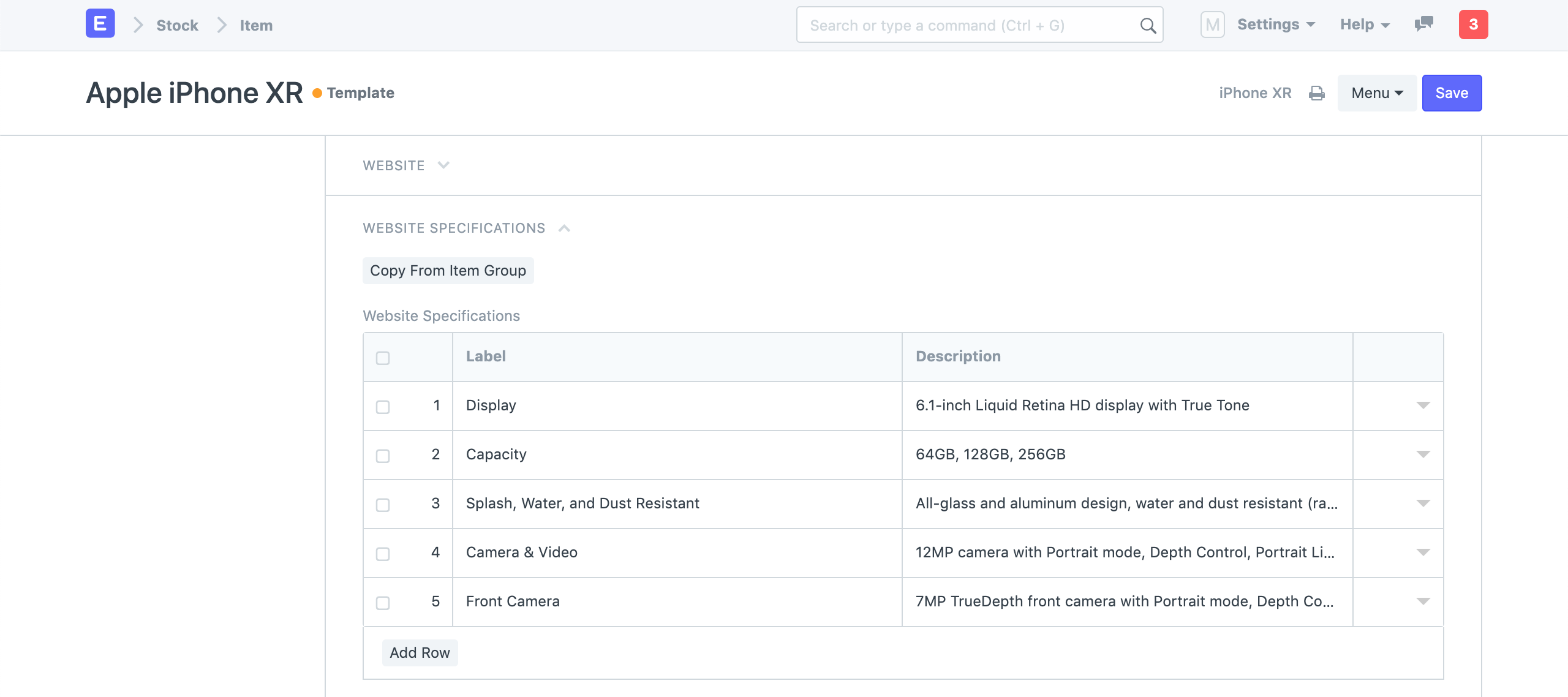Image resolution: width=1568 pixels, height=697 pixels.
Task: Open the Display row edit arrow
Action: (1423, 405)
